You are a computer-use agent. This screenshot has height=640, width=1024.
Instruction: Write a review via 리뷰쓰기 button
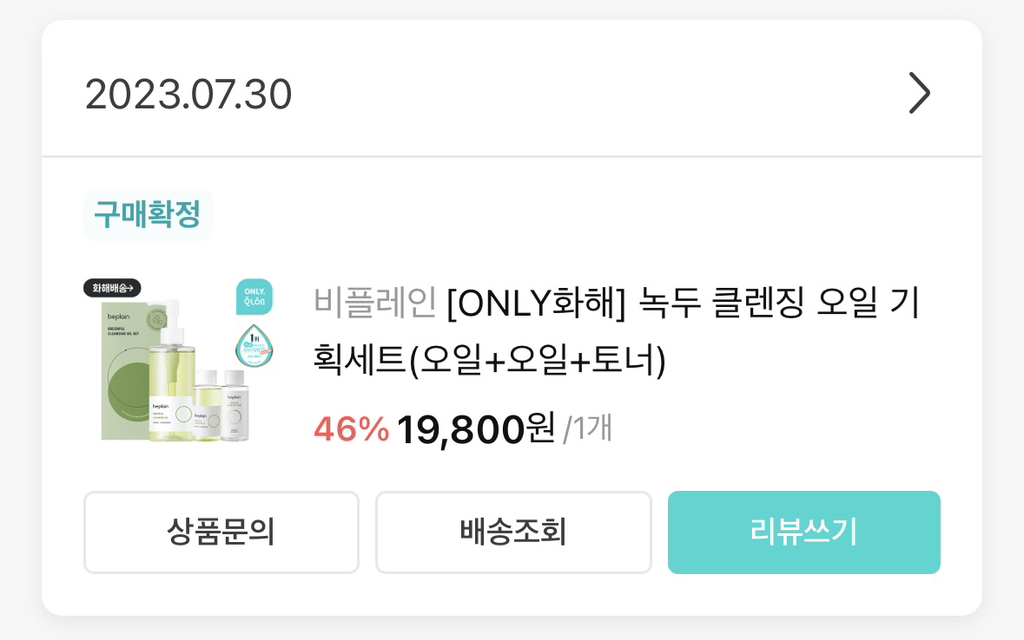pos(804,533)
